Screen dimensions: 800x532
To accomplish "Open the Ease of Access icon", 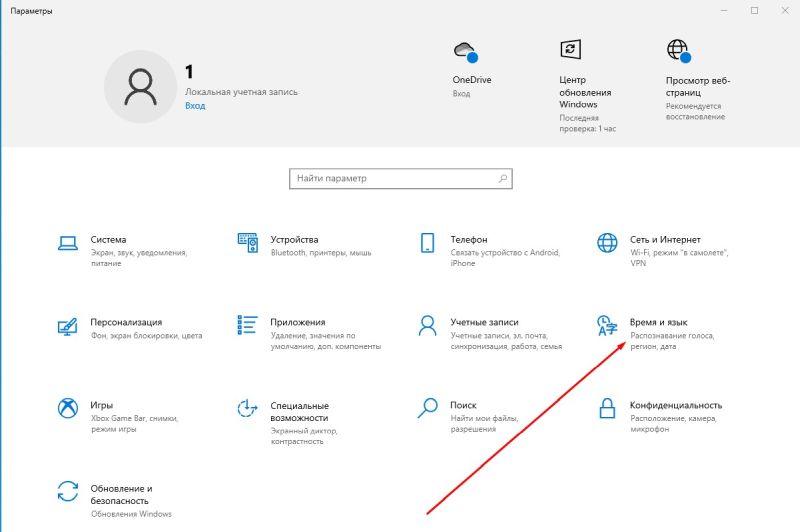I will point(248,409).
